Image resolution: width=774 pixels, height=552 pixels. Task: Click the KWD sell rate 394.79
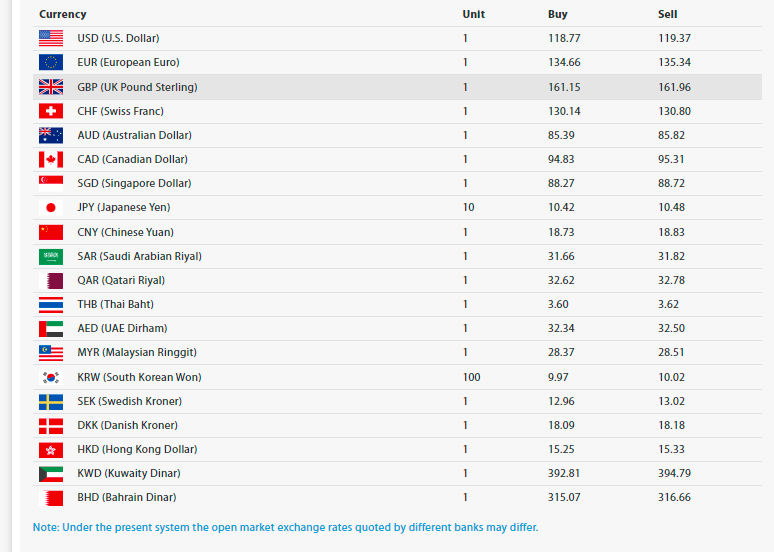(x=674, y=473)
